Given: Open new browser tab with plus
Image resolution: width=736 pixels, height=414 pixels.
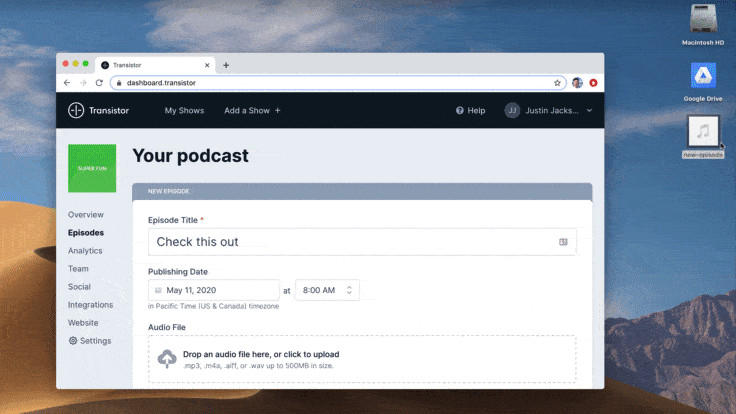Looking at the screenshot, I should click(226, 65).
